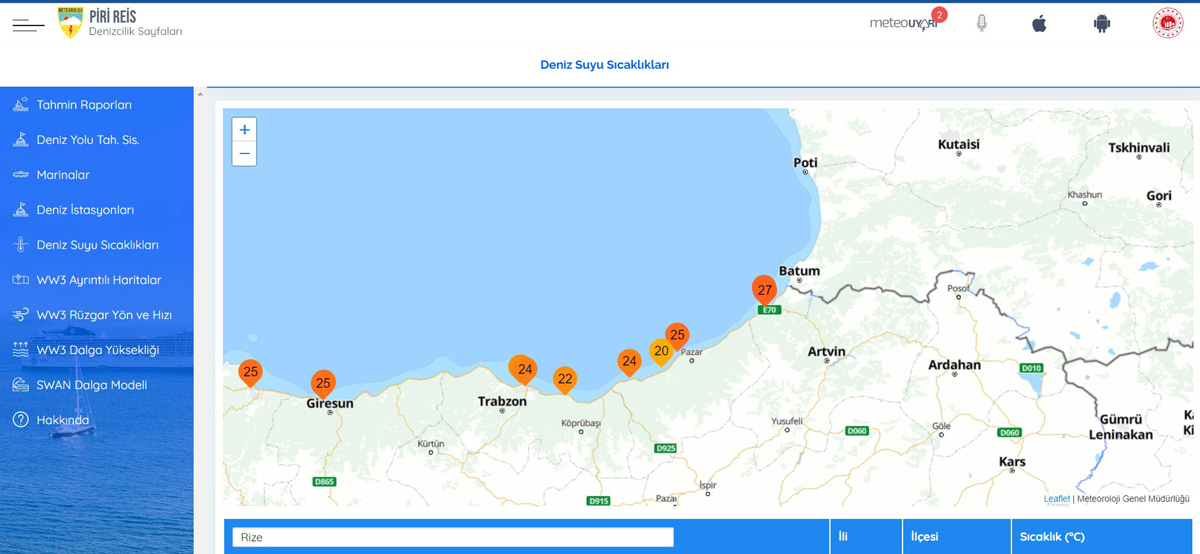Open SWAN Dalga Modeli page
This screenshot has height=554, width=1200.
pyautogui.click(x=91, y=385)
